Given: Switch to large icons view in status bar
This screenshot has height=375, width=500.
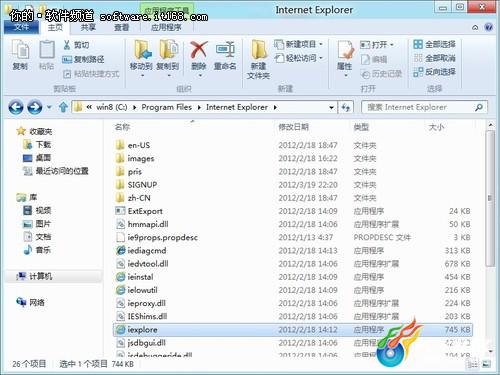Looking at the screenshot, I should pyautogui.click(x=487, y=364).
